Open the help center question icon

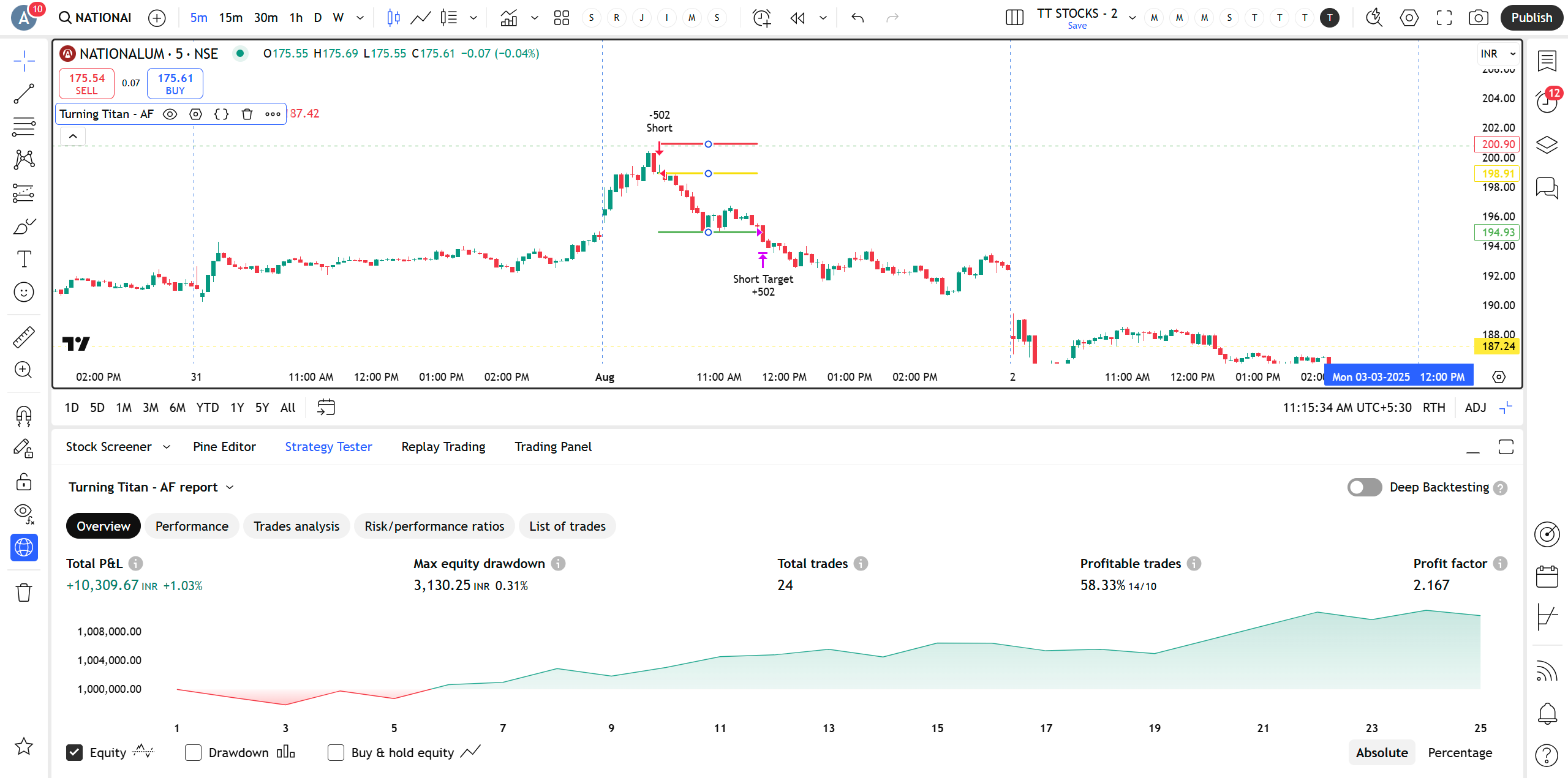[1547, 756]
